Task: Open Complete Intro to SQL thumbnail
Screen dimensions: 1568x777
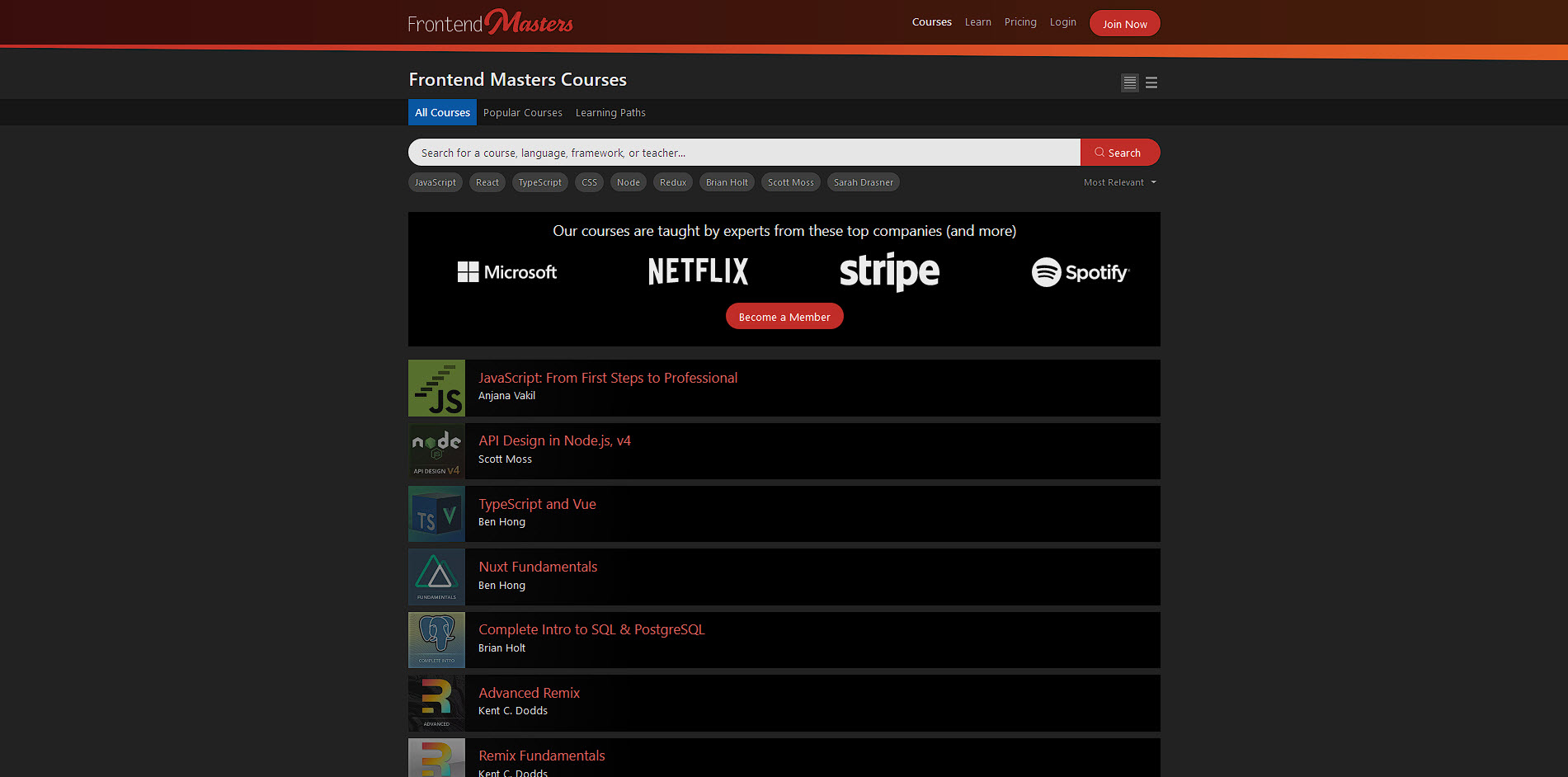Action: coord(437,640)
